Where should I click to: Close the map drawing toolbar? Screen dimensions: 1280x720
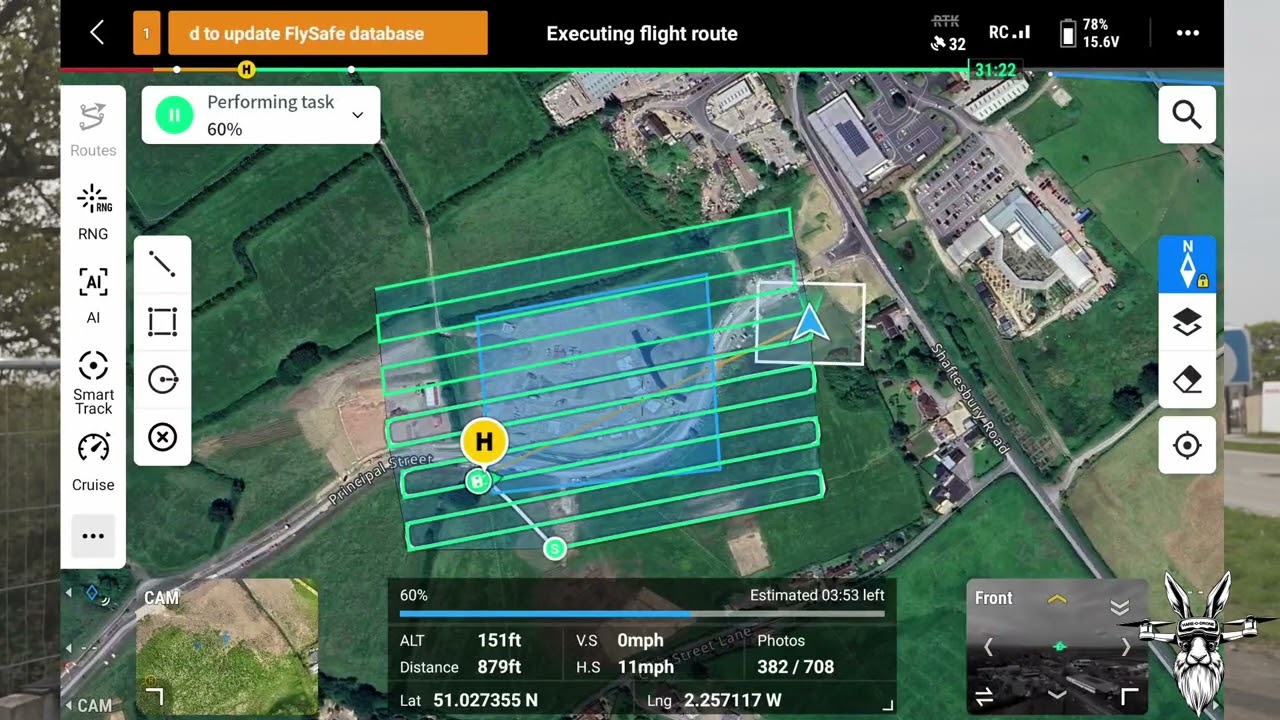coord(162,437)
